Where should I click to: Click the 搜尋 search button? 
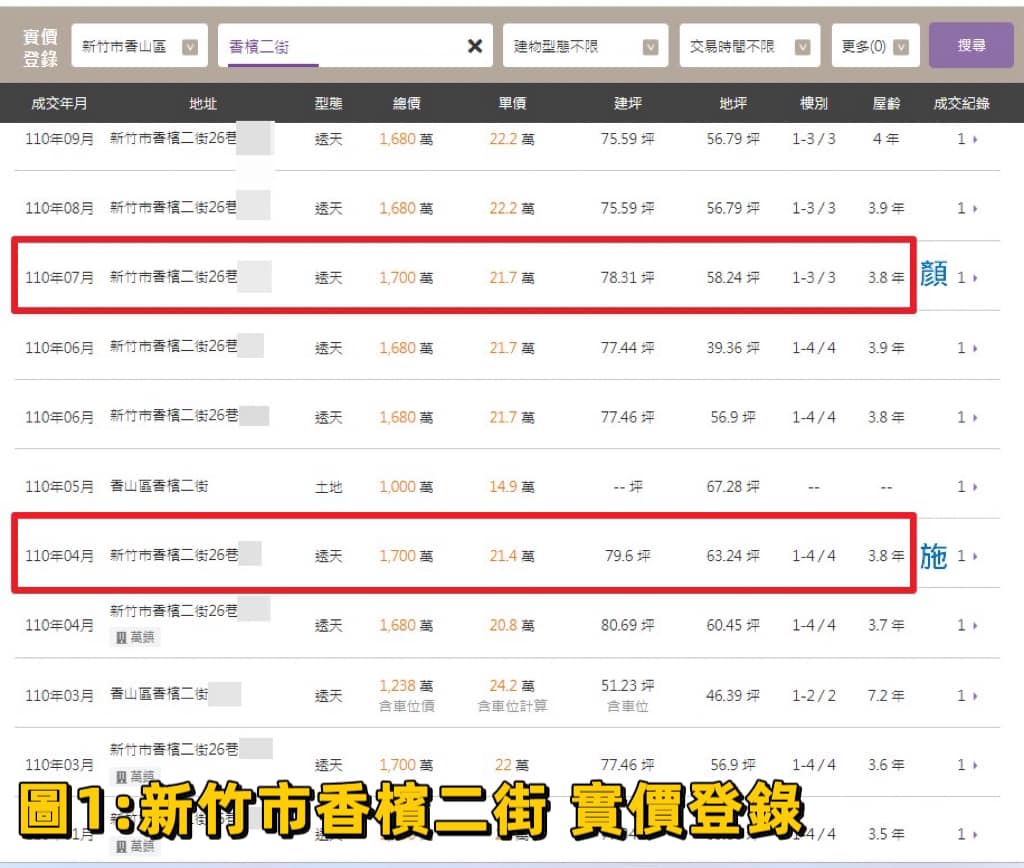[x=971, y=45]
